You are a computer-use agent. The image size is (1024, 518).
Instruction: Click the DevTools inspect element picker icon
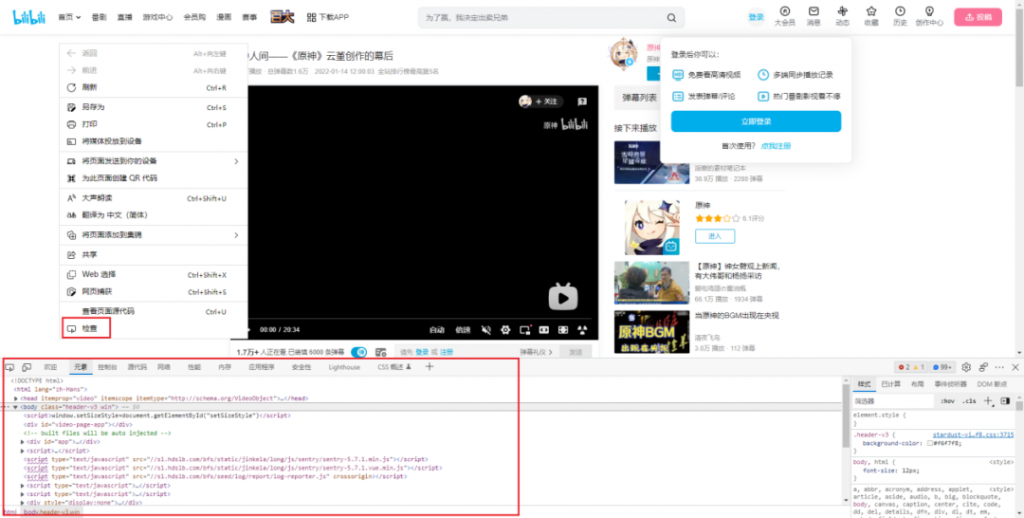pyautogui.click(x=11, y=368)
